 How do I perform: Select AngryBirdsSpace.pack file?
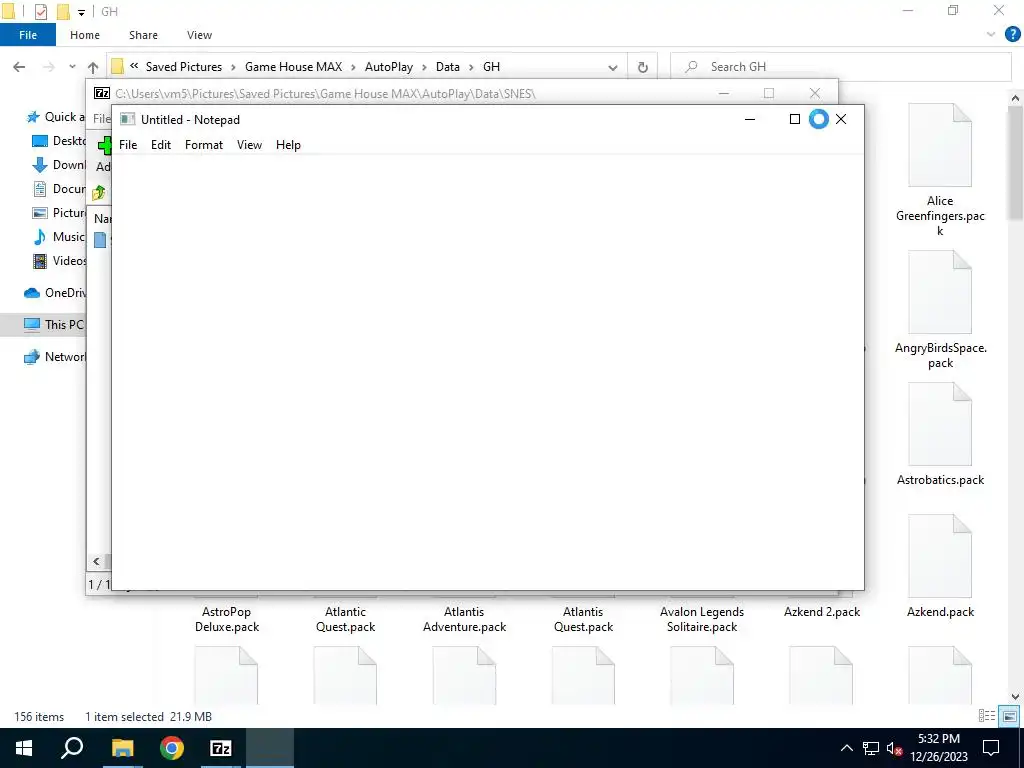pos(940,310)
